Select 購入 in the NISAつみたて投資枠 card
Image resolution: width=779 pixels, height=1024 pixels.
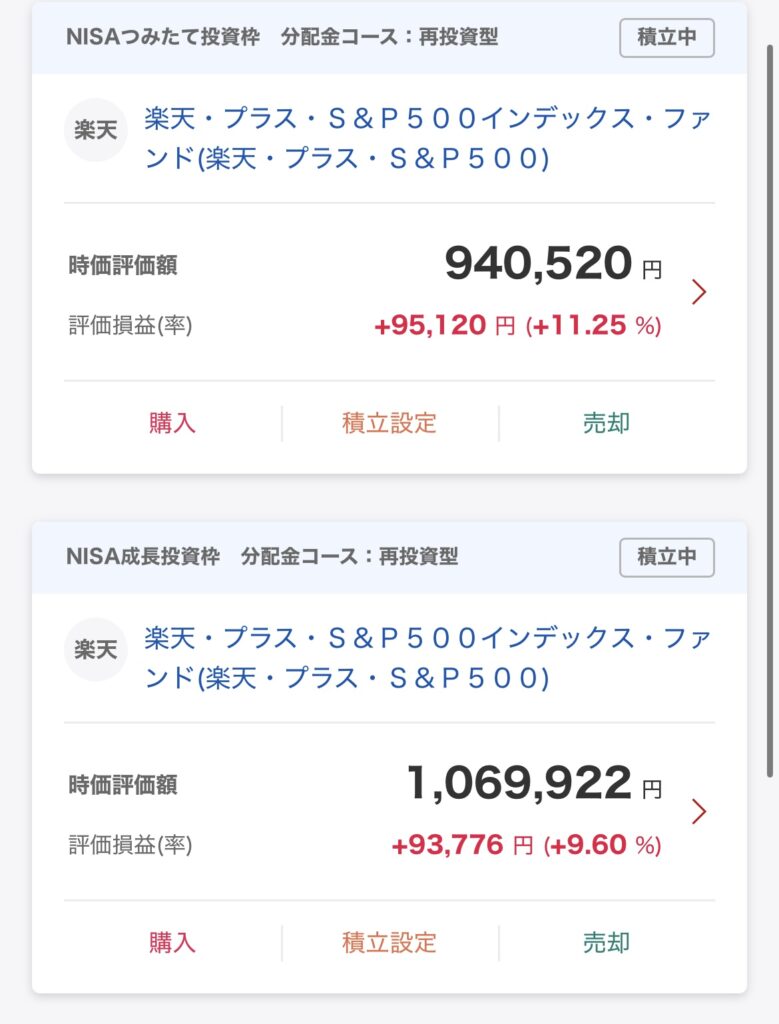172,423
